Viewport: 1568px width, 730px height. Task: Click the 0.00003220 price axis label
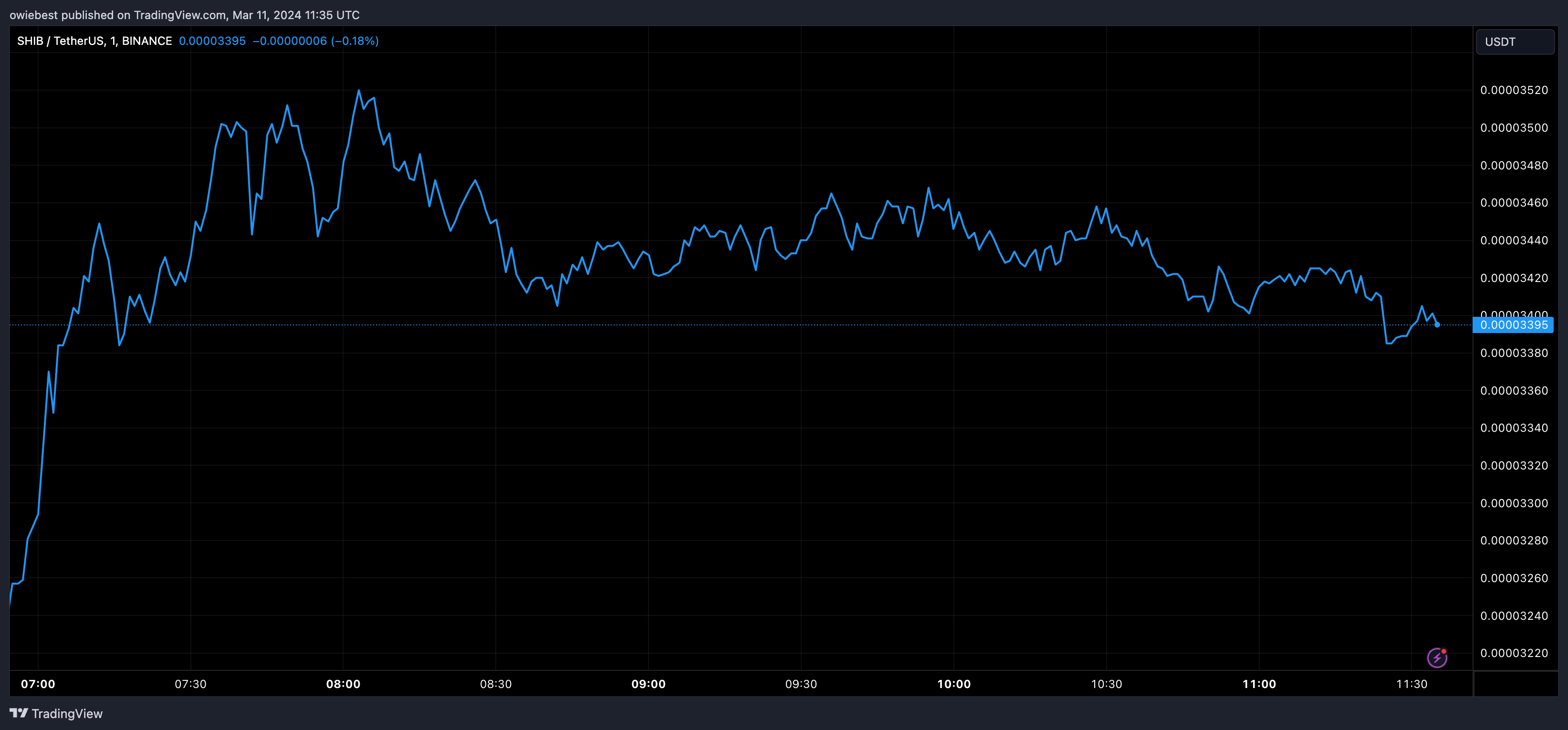(1514, 653)
